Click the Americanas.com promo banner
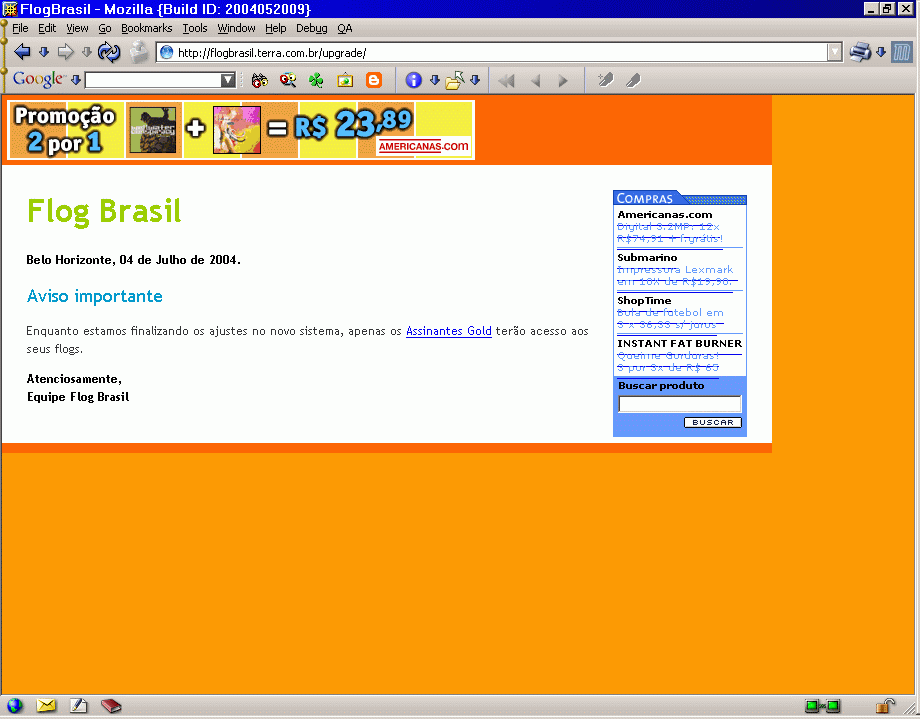The height and width of the screenshot is (719, 920). pos(241,130)
